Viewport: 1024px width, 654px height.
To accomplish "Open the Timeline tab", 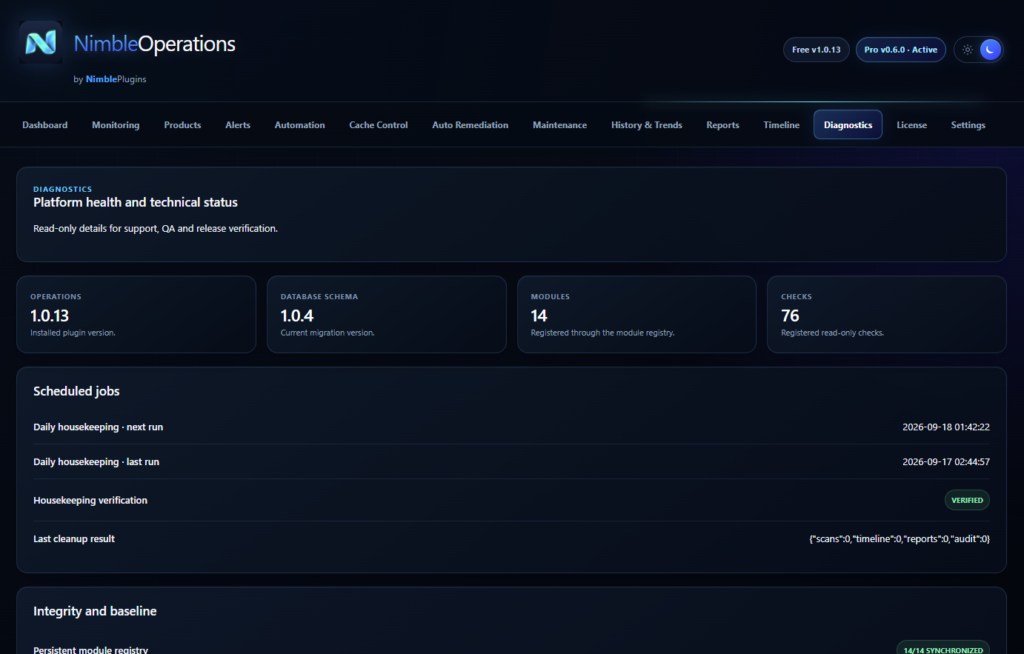I will (781, 125).
